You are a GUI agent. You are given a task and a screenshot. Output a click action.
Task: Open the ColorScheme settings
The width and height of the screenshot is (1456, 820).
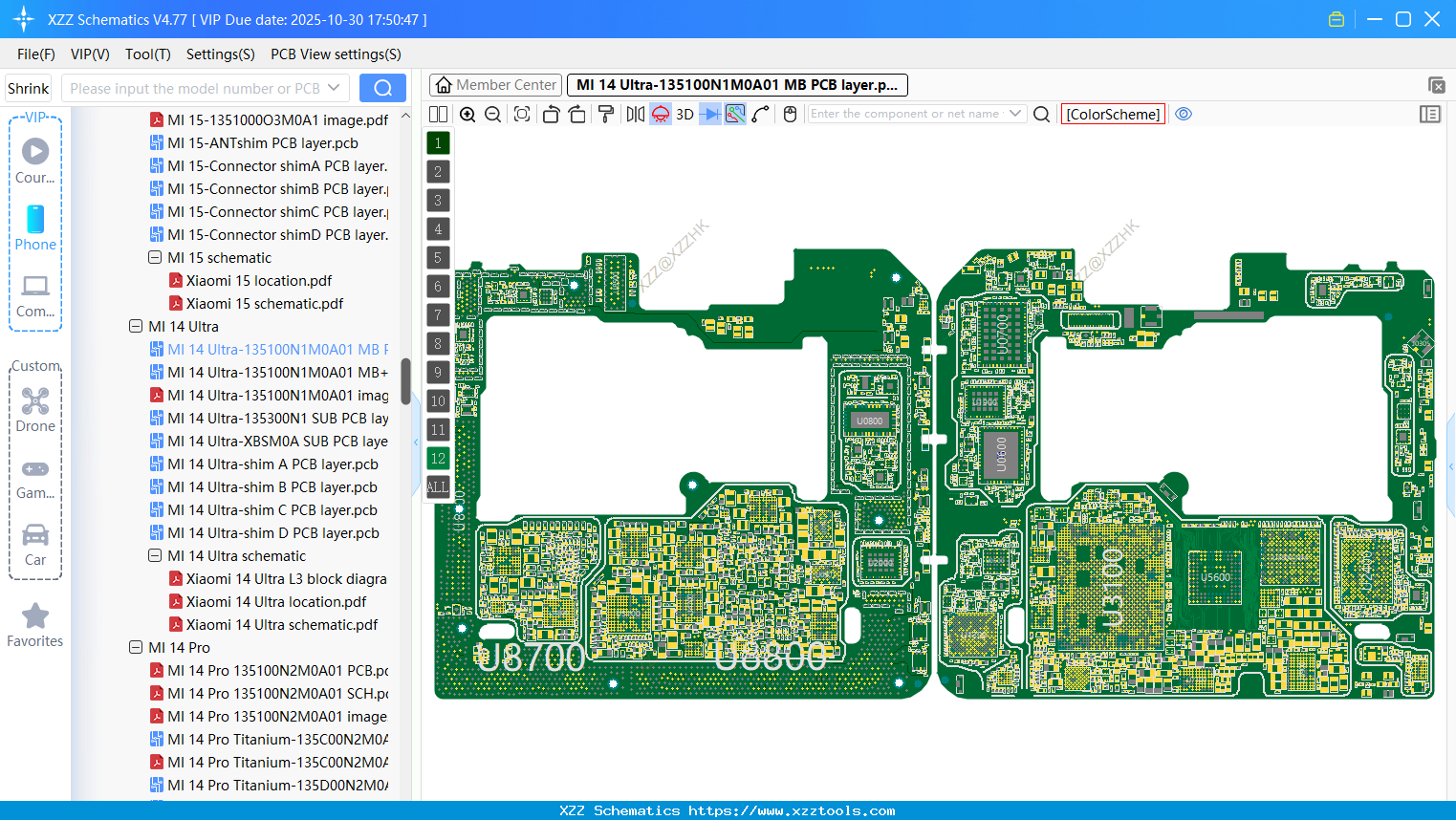1112,114
